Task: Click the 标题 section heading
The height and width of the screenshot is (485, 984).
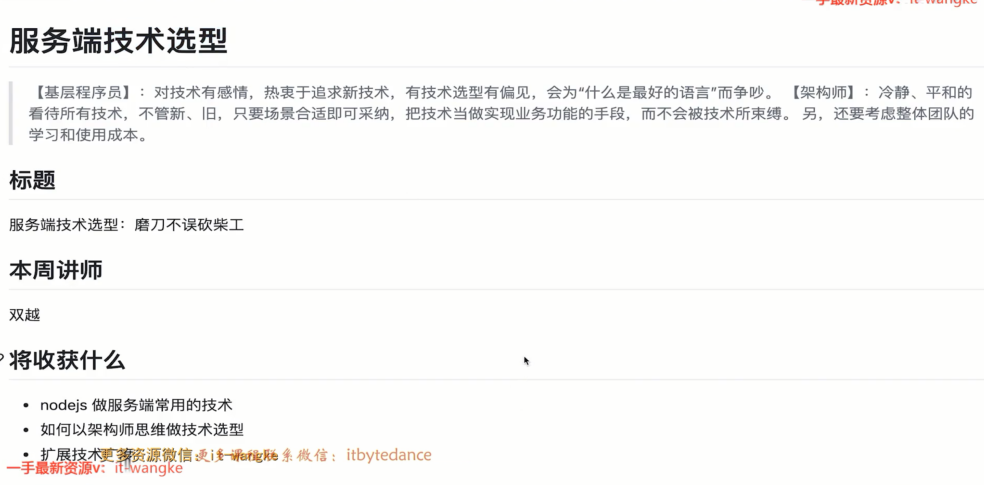Action: coord(32,181)
